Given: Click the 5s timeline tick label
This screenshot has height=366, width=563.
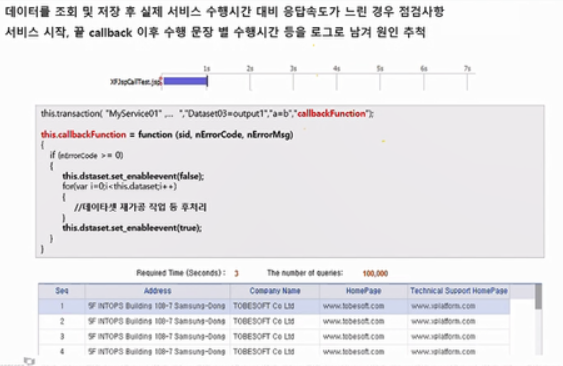Looking at the screenshot, I should (x=380, y=68).
